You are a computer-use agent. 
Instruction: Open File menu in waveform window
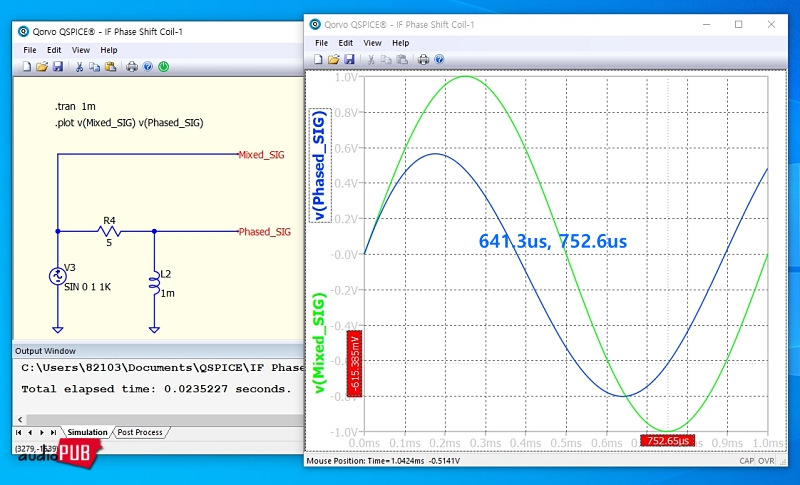(321, 43)
